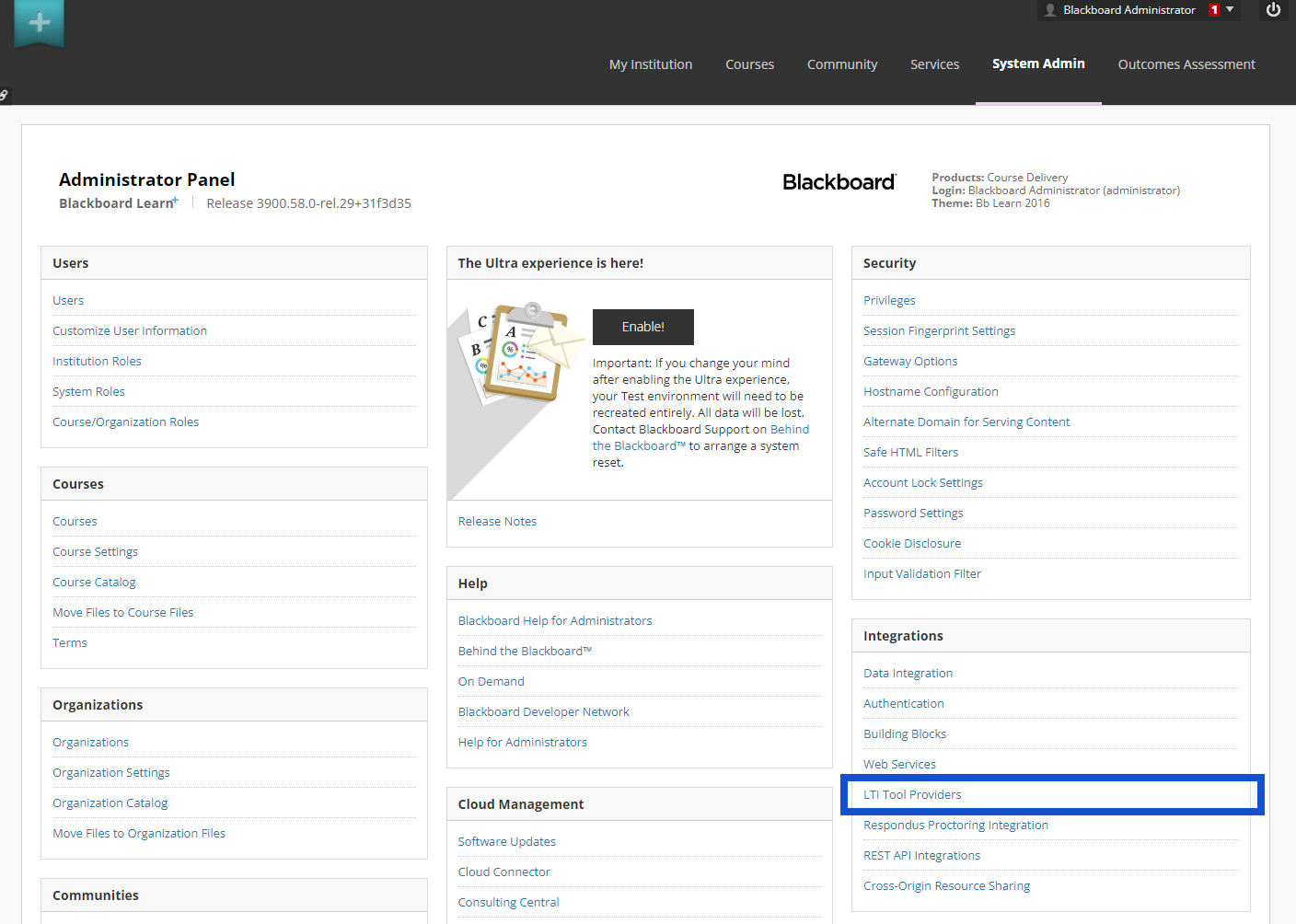The height and width of the screenshot is (924, 1296).
Task: Open Safe HTML Filters
Action: [x=910, y=453]
